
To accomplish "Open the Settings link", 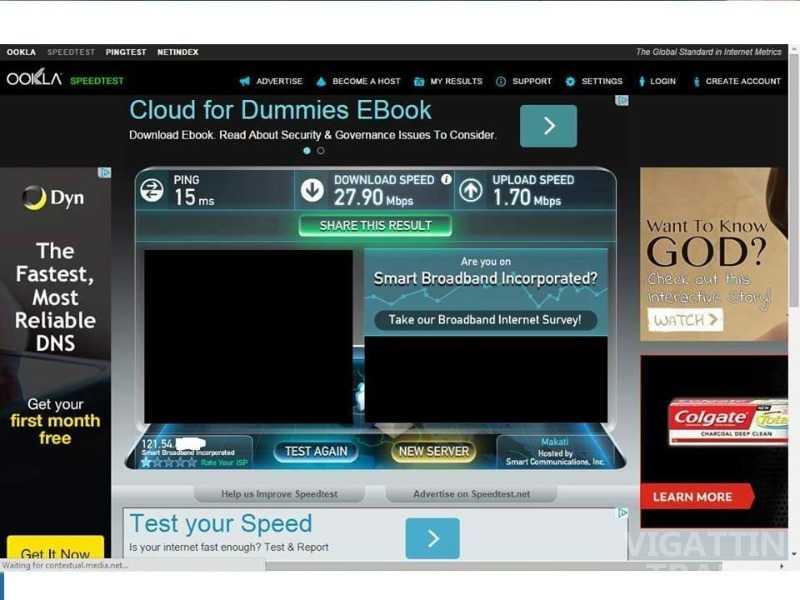I will pyautogui.click(x=602, y=81).
